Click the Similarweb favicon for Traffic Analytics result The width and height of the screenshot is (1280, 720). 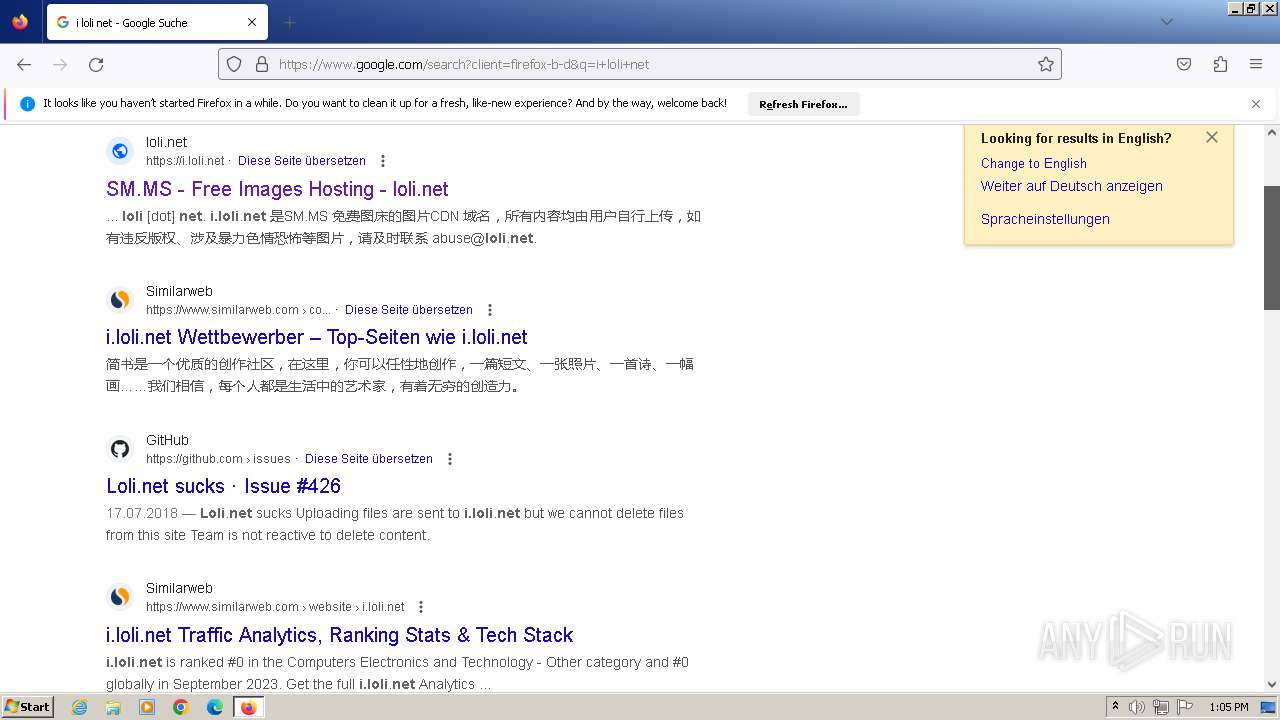click(120, 597)
